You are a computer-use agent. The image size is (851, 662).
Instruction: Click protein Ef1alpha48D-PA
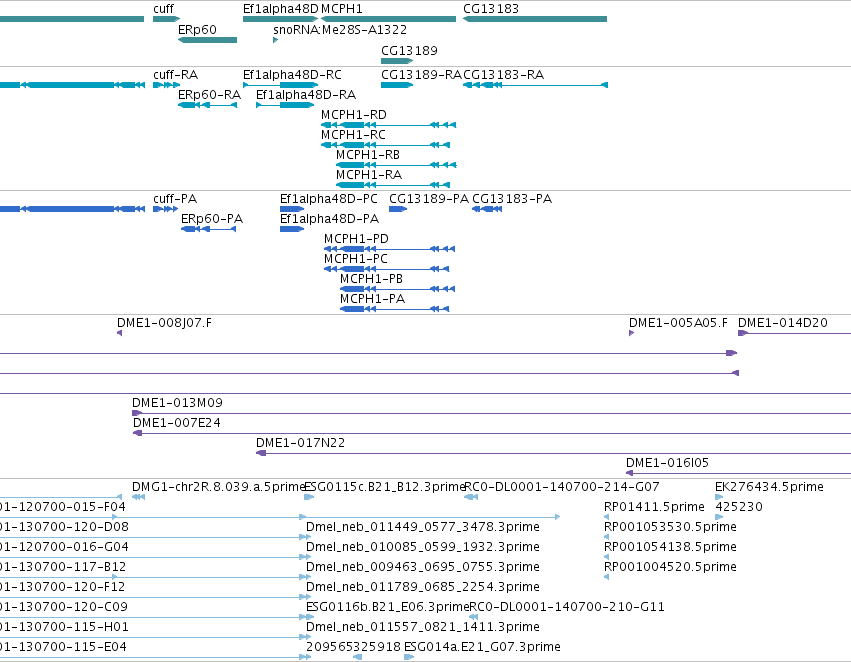point(292,229)
